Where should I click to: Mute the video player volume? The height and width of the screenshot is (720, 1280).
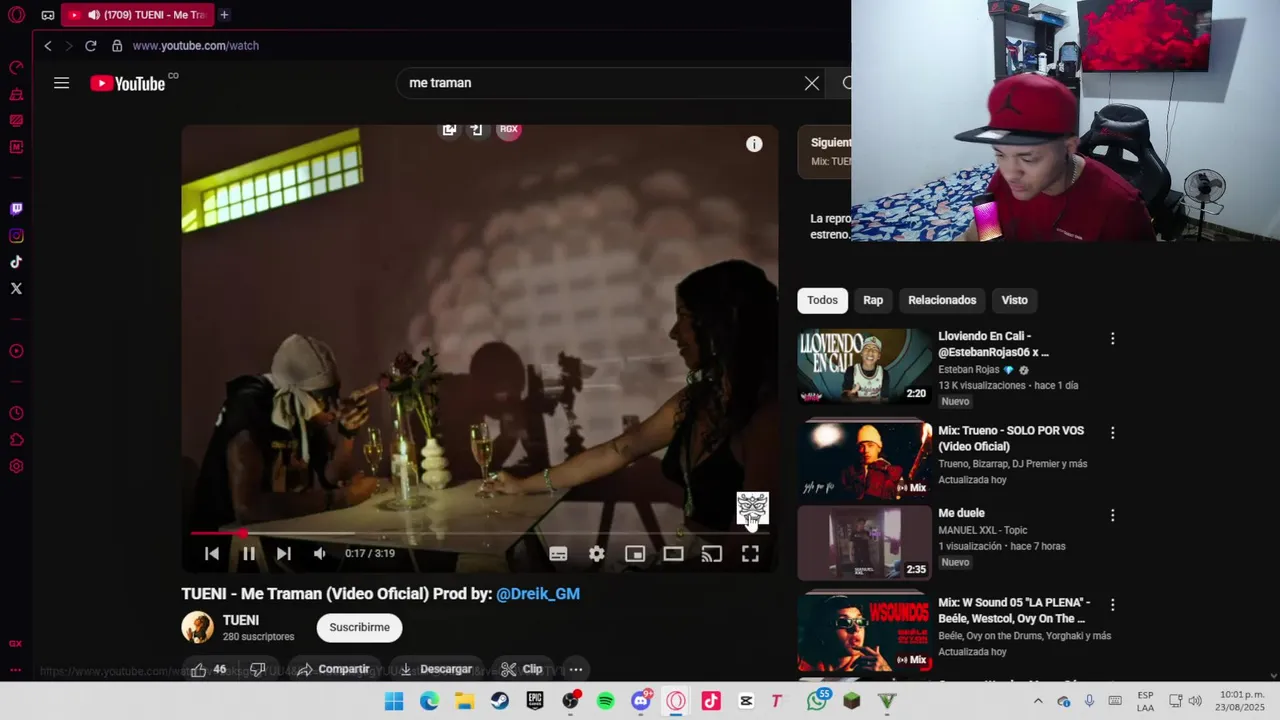[319, 553]
